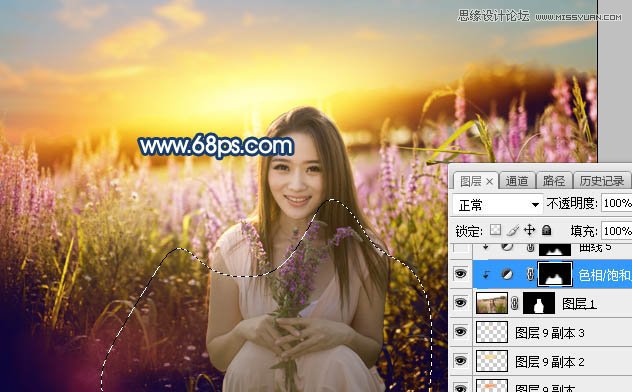Open the 历史记录 (History) tab

(x=602, y=181)
